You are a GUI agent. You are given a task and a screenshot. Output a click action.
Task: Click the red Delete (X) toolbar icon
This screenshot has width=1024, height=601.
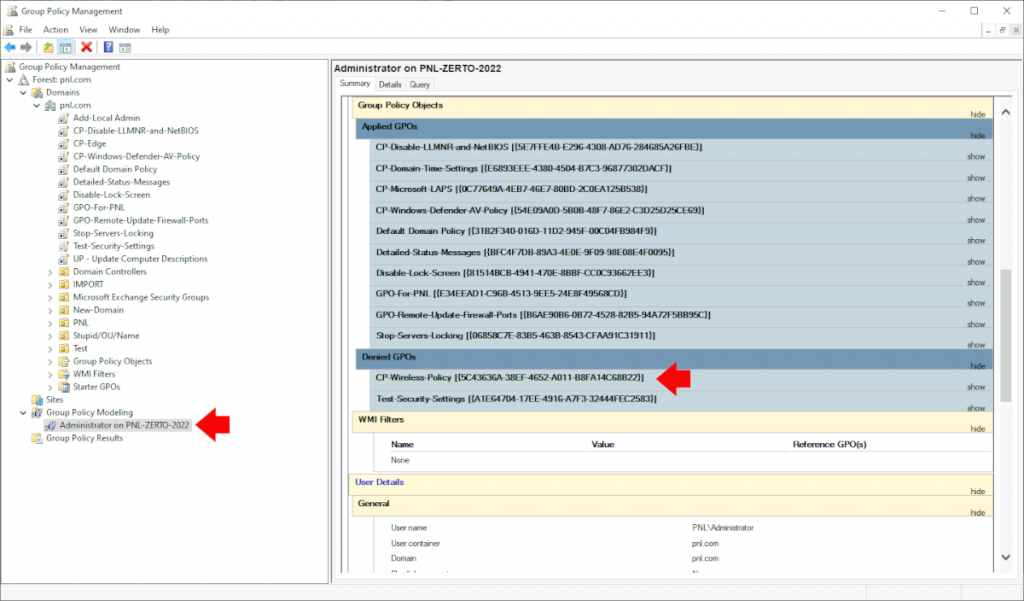point(87,46)
